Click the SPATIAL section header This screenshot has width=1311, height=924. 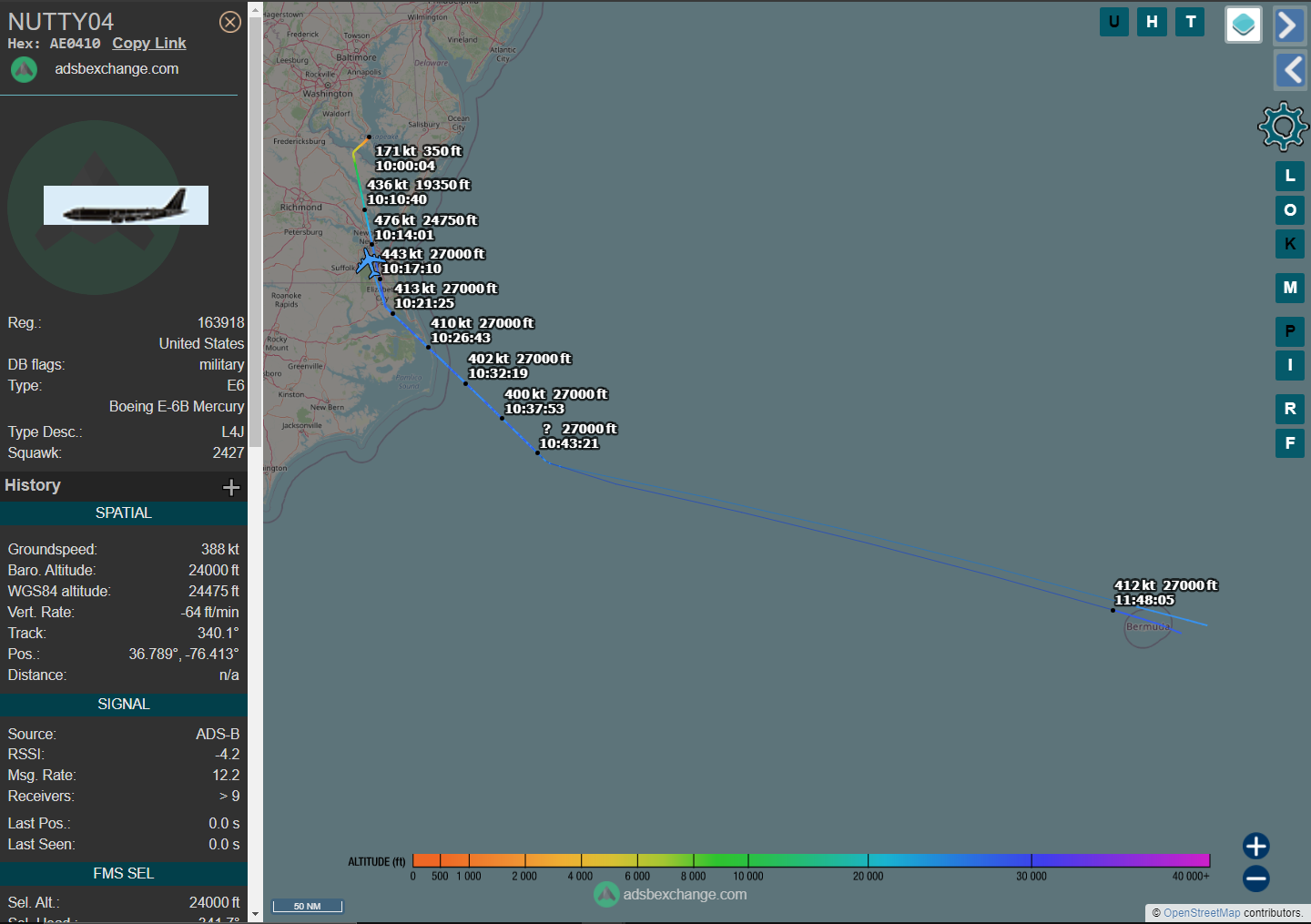pyautogui.click(x=124, y=513)
